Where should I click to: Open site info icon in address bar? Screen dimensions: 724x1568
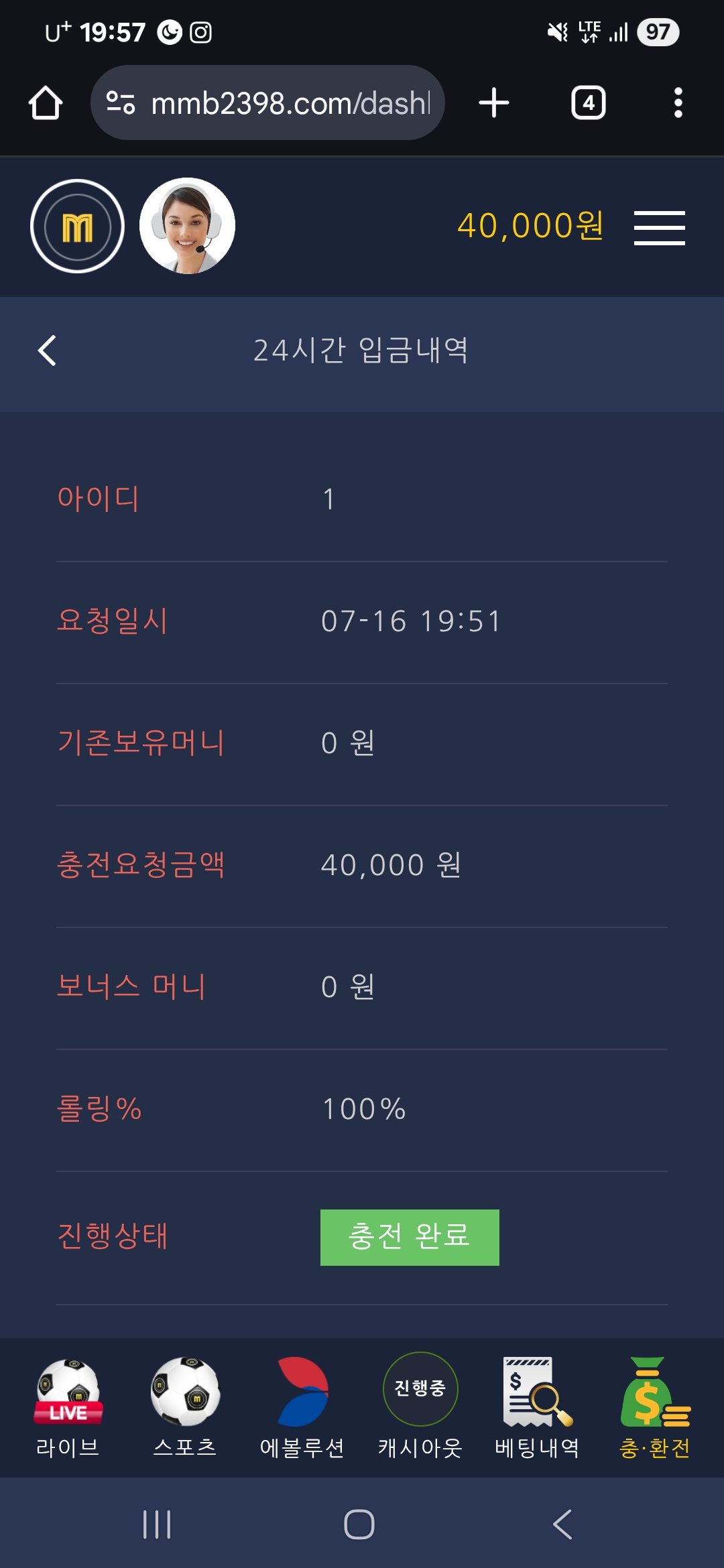pos(121,103)
